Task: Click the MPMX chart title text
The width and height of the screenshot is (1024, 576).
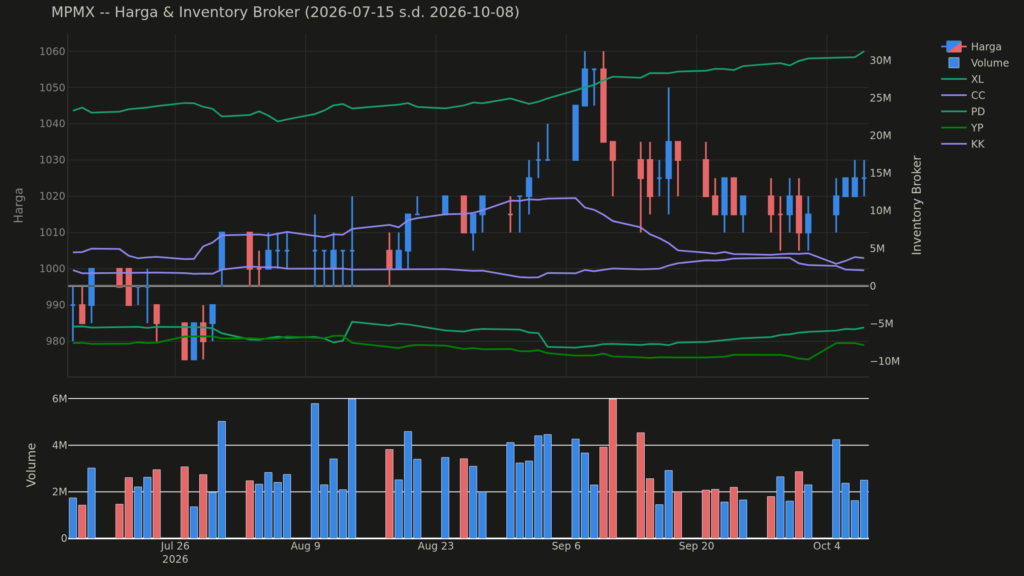Action: 285,12
